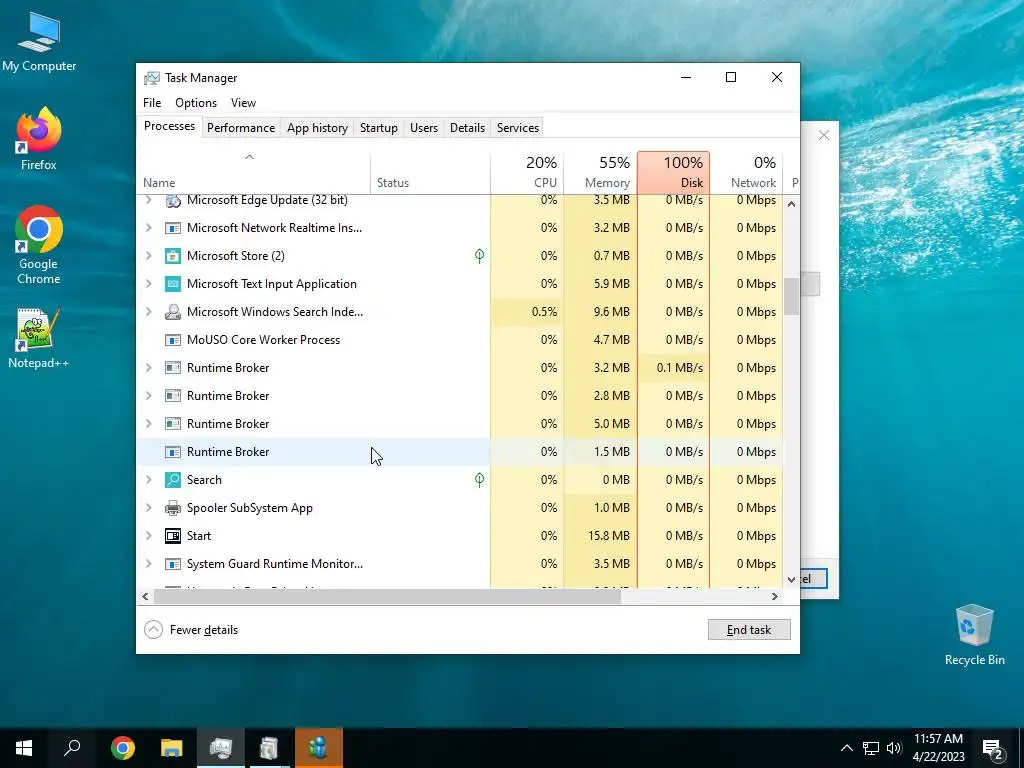Click Search's green leaf status icon
The image size is (1024, 768).
click(479, 480)
